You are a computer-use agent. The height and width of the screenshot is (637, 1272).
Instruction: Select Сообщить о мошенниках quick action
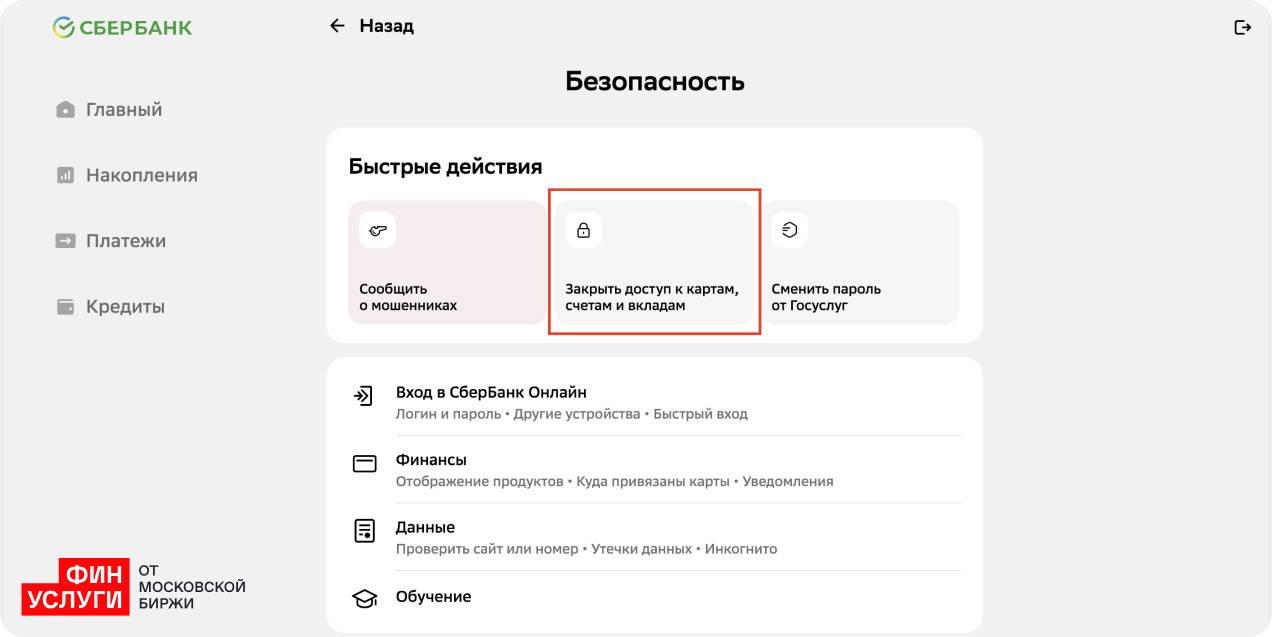(x=446, y=263)
